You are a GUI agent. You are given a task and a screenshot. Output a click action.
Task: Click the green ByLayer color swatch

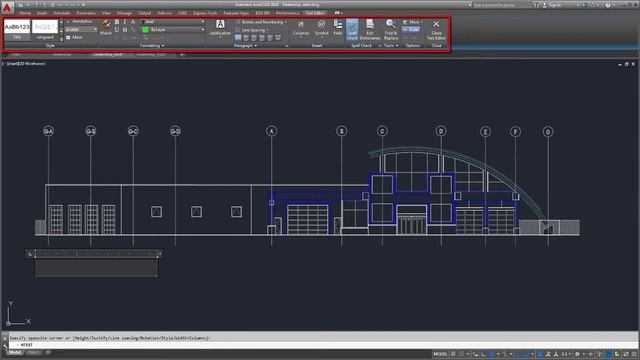[x=145, y=30]
